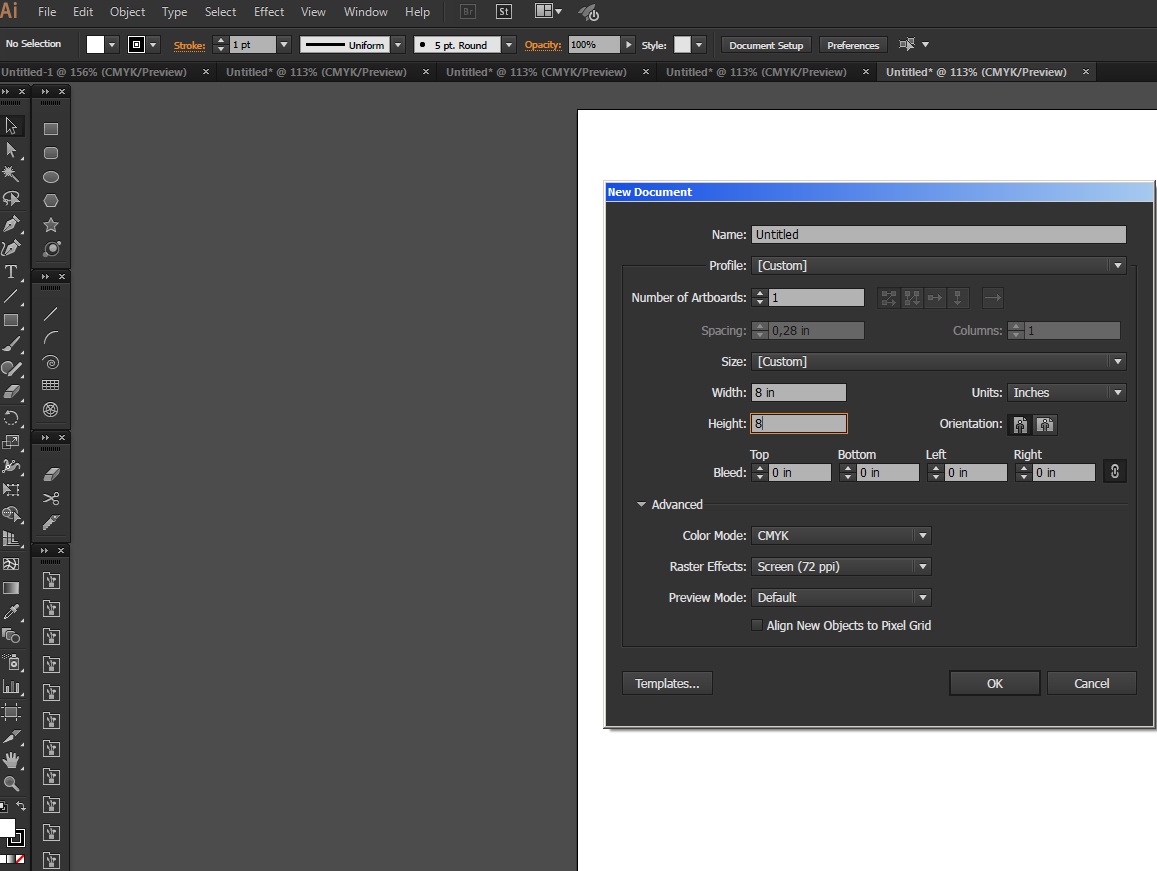Click the Scissors tool icon
The image size is (1157, 871).
(x=51, y=498)
